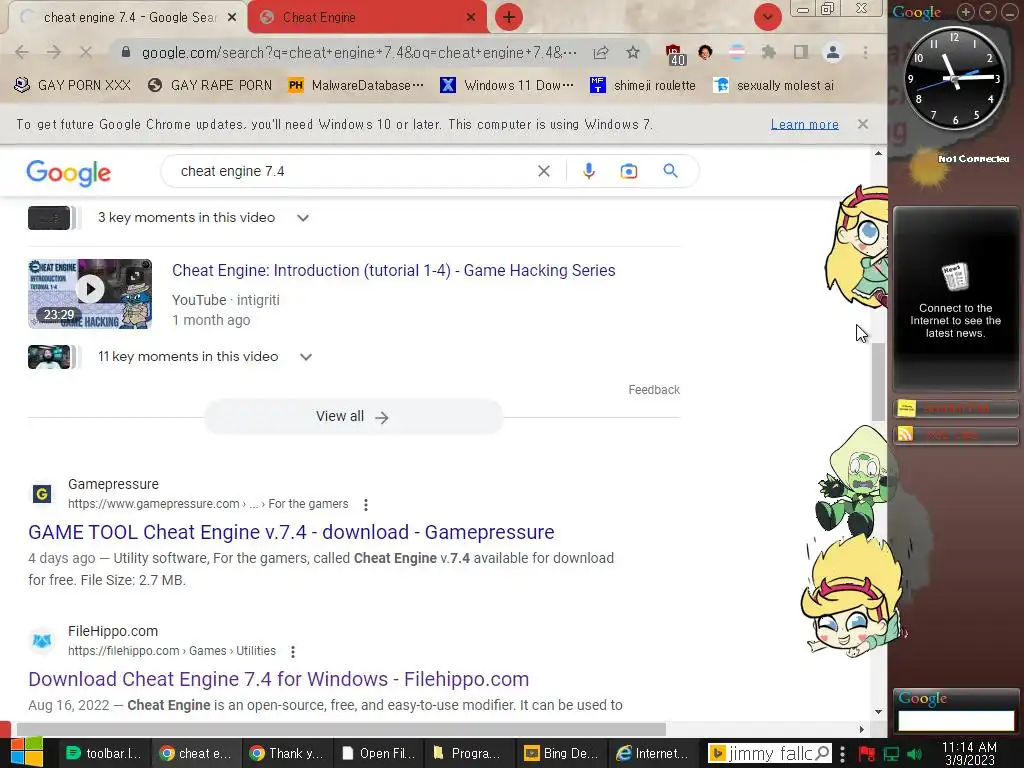This screenshot has width=1024, height=768.
Task: Open Cheat Engine Introduction tutorial video link
Action: click(394, 270)
